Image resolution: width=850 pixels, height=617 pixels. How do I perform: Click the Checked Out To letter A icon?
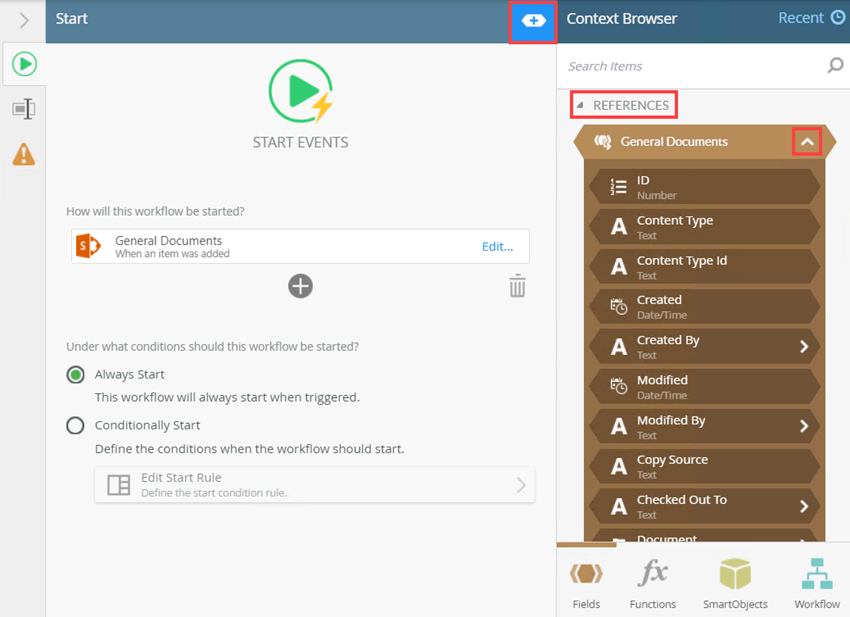coord(619,507)
